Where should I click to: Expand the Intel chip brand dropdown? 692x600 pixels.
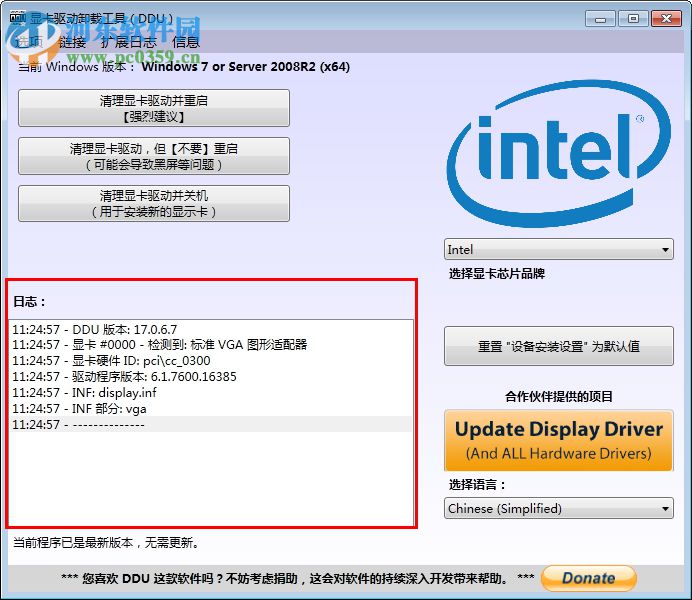click(559, 249)
